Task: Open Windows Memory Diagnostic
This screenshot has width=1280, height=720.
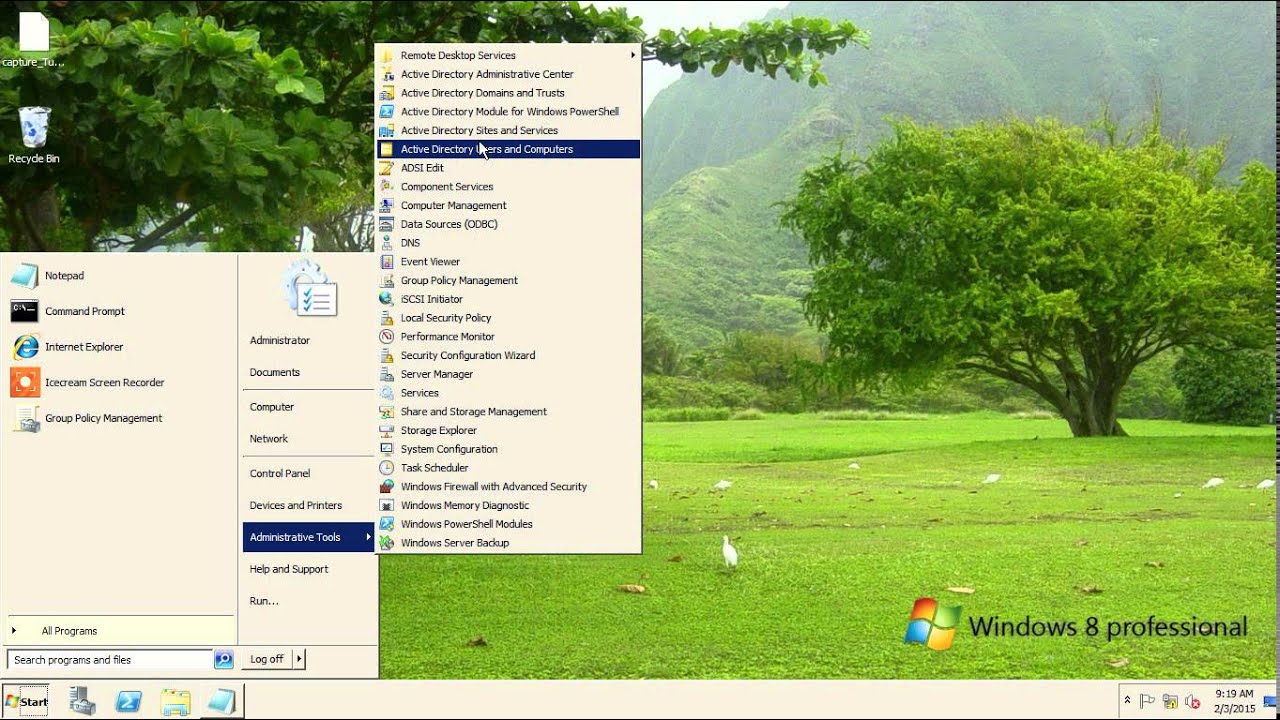Action: coord(508,505)
